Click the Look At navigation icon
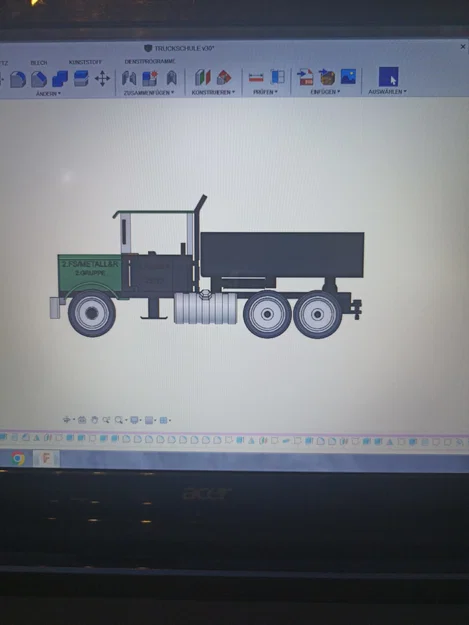 82,420
